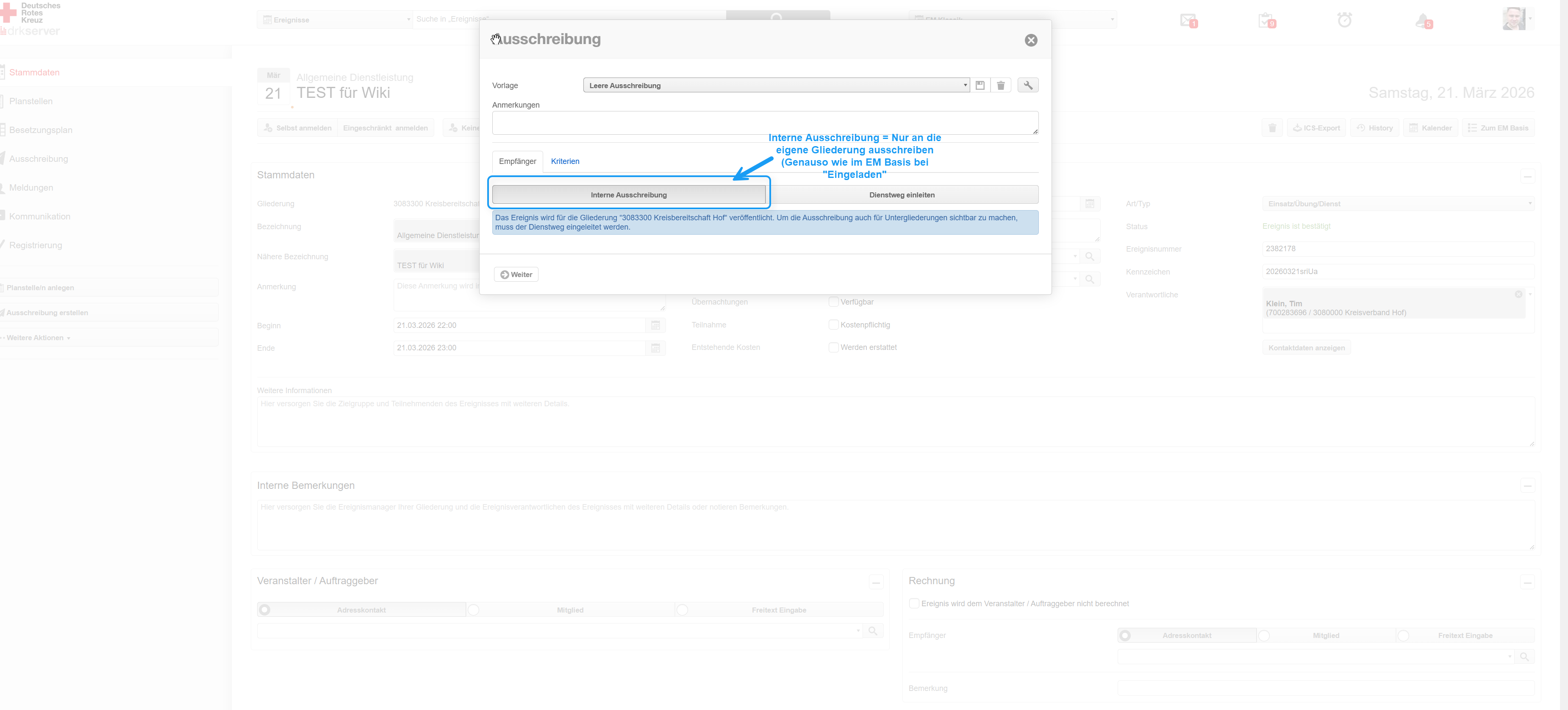Open the mail notifications icon

pyautogui.click(x=1188, y=20)
